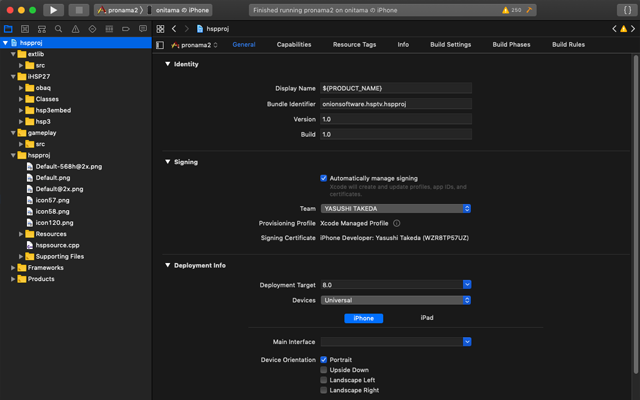Enable Landscape Right orientation
This screenshot has height=400, width=640.
click(x=324, y=390)
